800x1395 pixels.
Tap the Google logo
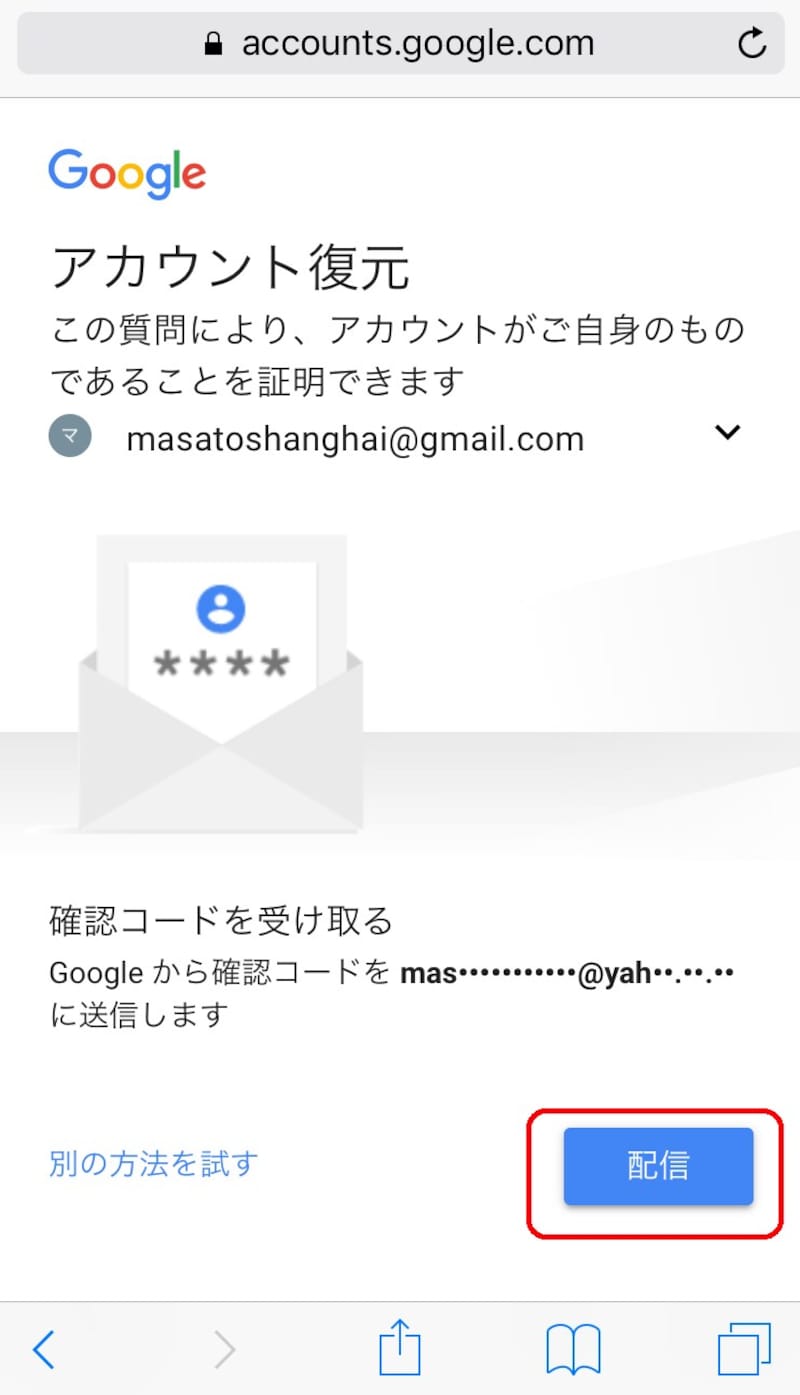pos(127,175)
